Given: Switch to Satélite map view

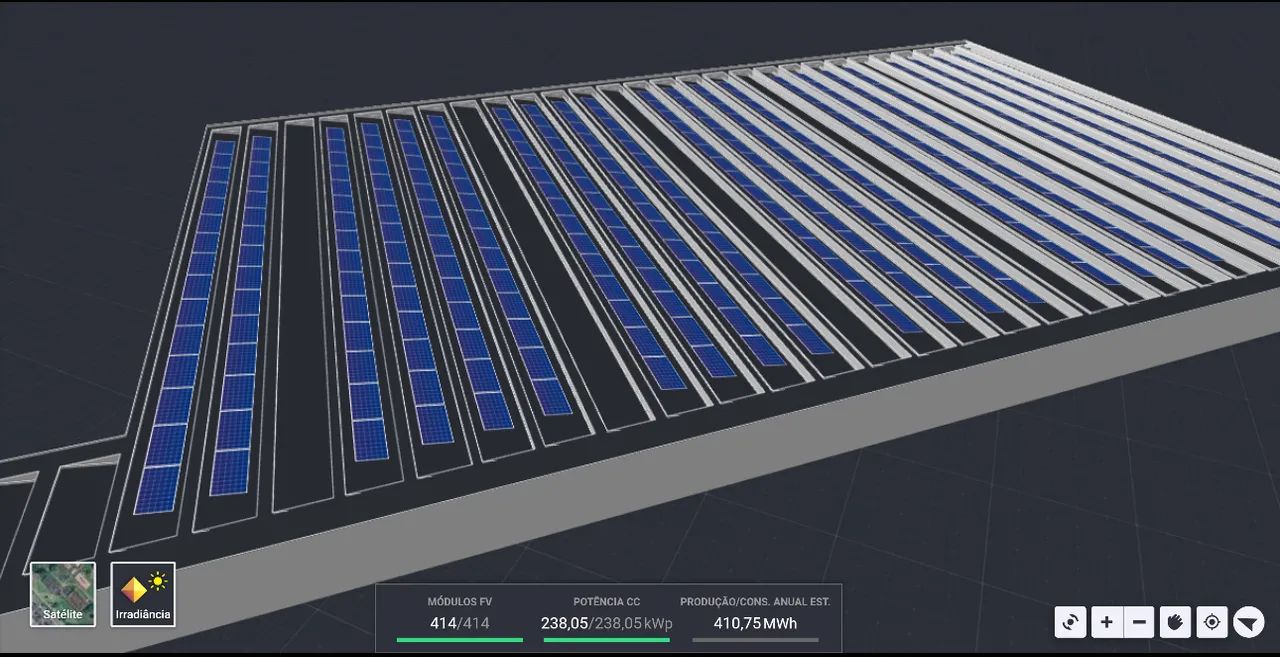Looking at the screenshot, I should coord(63,594).
